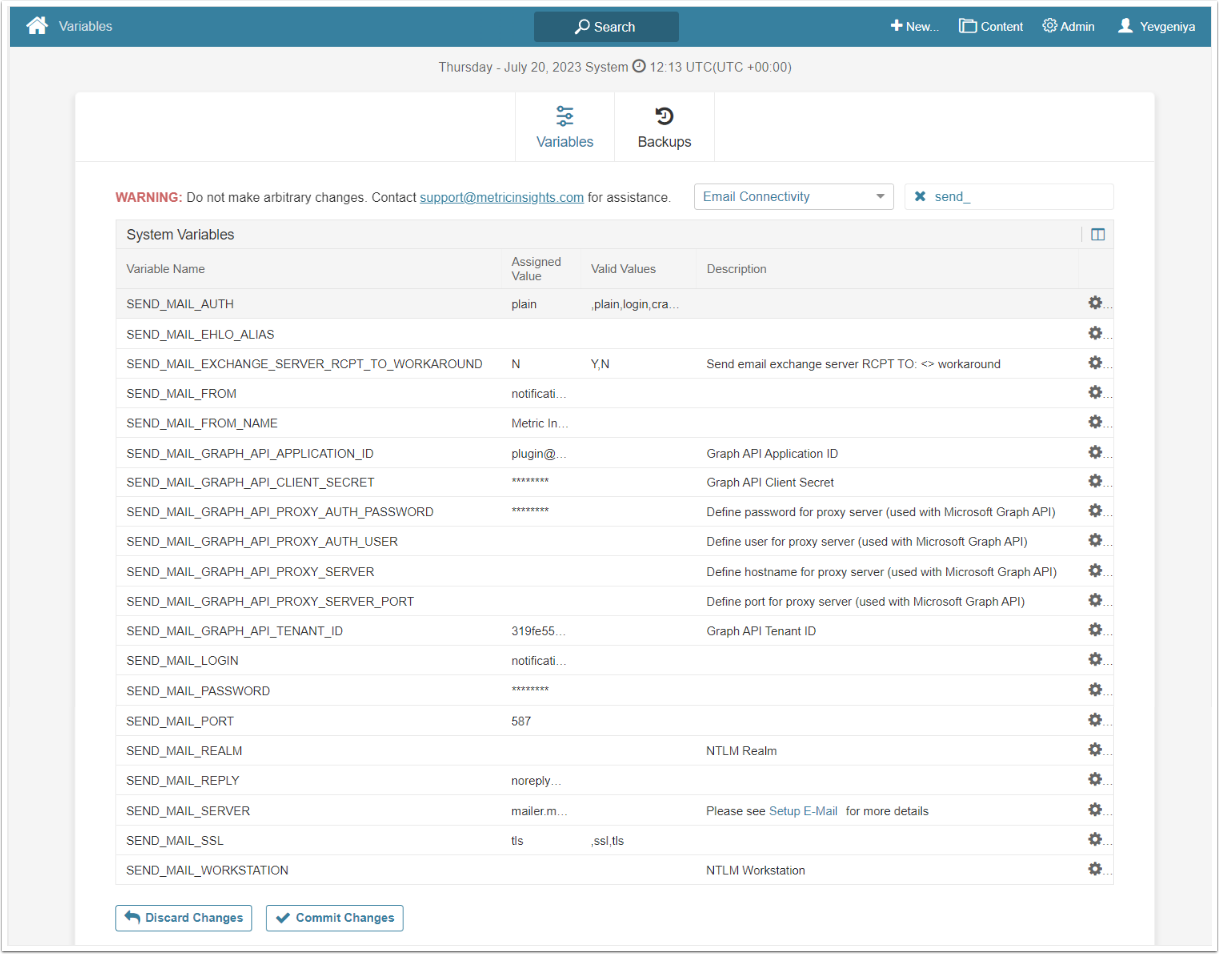Open gear settings for SEND_MAIL_PASSWORD row
Screen dimensions: 1219x954
pos(1095,690)
